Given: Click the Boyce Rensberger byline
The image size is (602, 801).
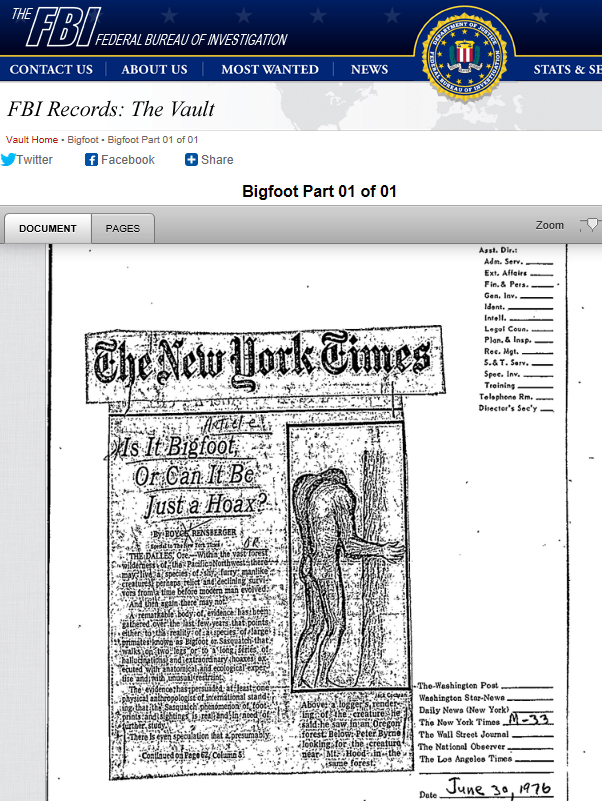Looking at the screenshot, I should coord(195,533).
